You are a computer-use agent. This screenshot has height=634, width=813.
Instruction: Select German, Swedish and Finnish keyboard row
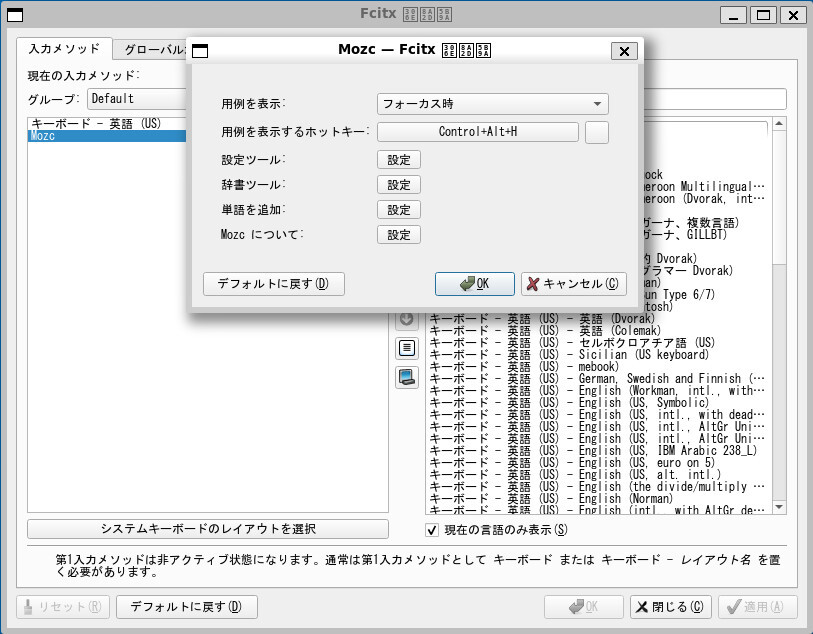(597, 378)
